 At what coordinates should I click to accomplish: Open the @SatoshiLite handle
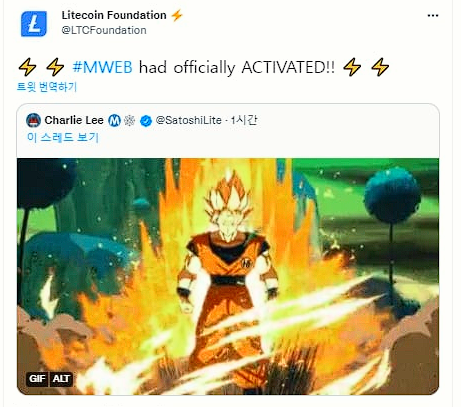(x=189, y=120)
